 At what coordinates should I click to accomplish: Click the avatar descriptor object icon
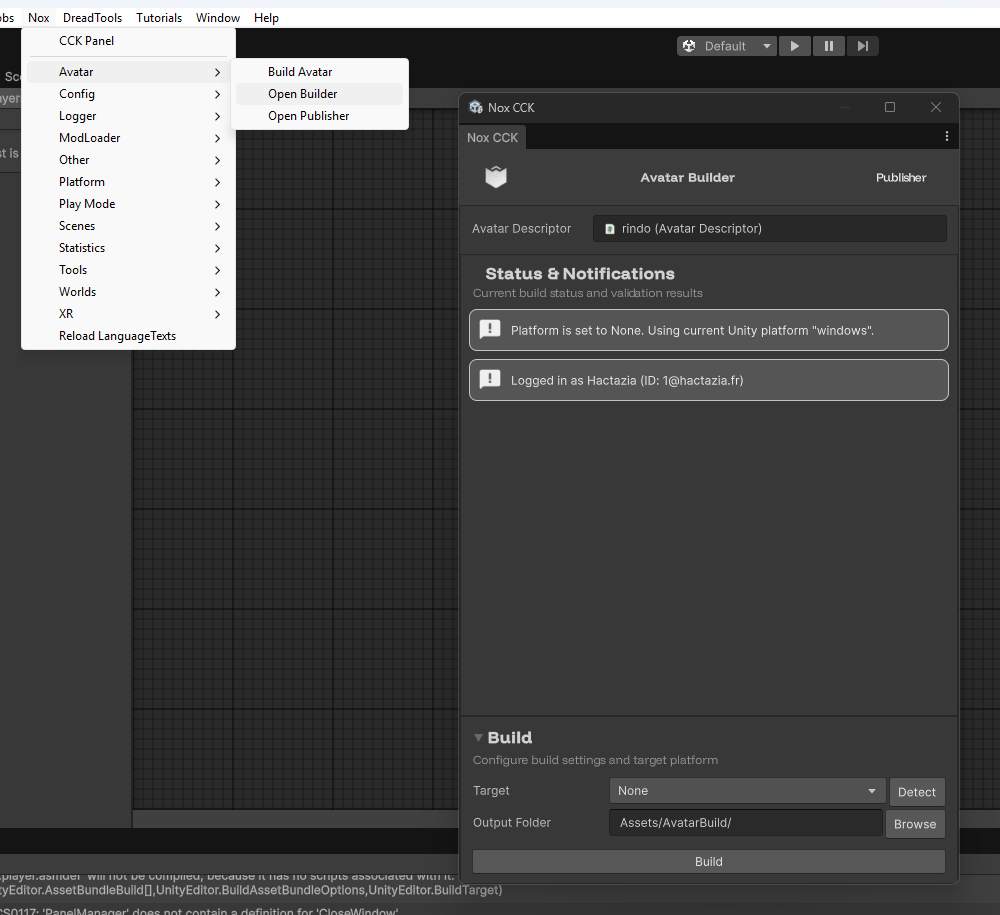[x=610, y=229]
